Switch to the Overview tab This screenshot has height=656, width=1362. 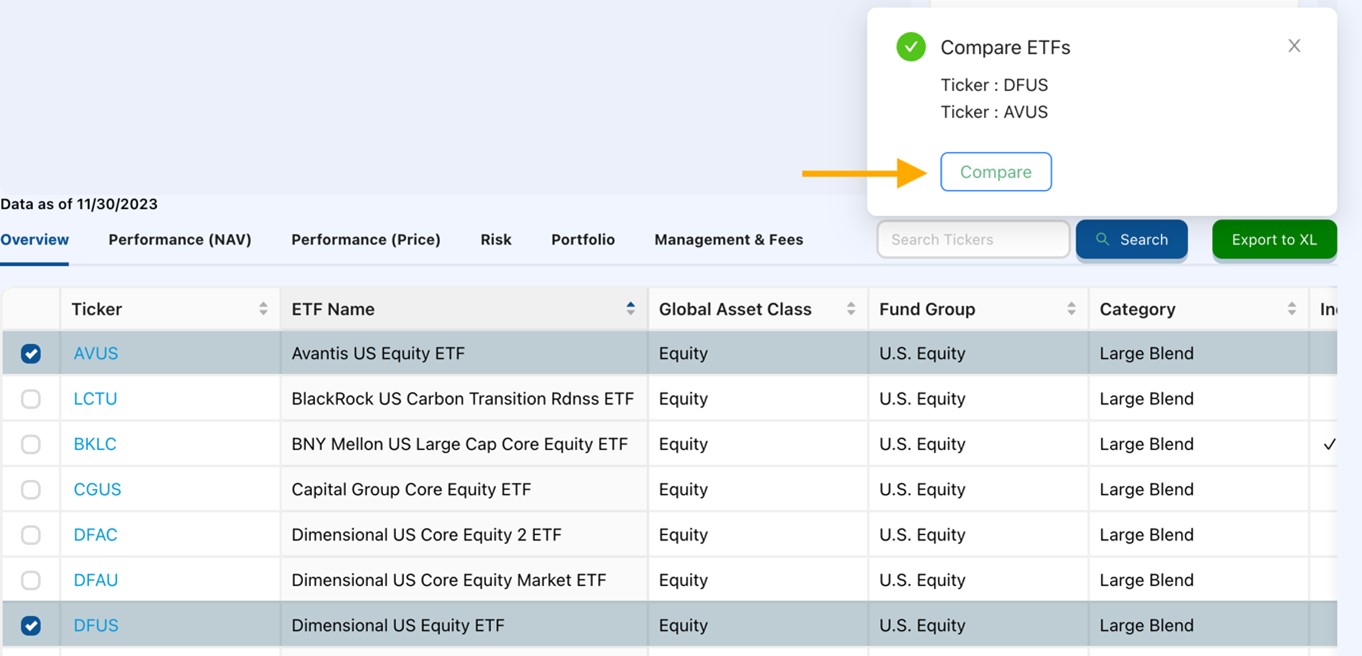[x=35, y=240]
